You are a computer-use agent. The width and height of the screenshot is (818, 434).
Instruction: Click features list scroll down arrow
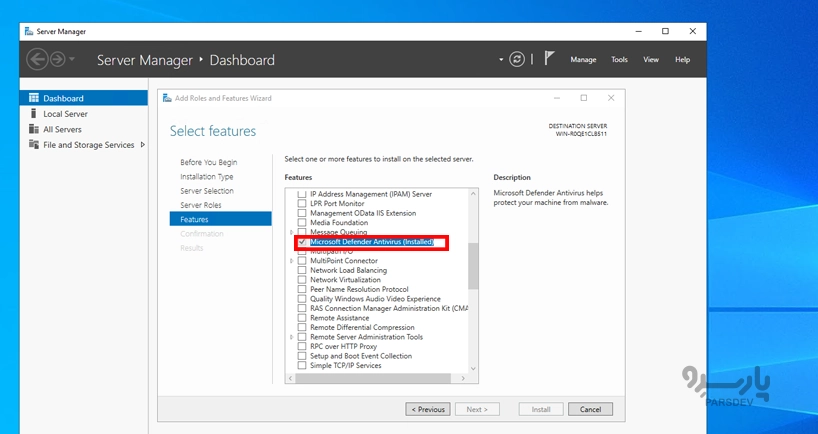[x=473, y=368]
